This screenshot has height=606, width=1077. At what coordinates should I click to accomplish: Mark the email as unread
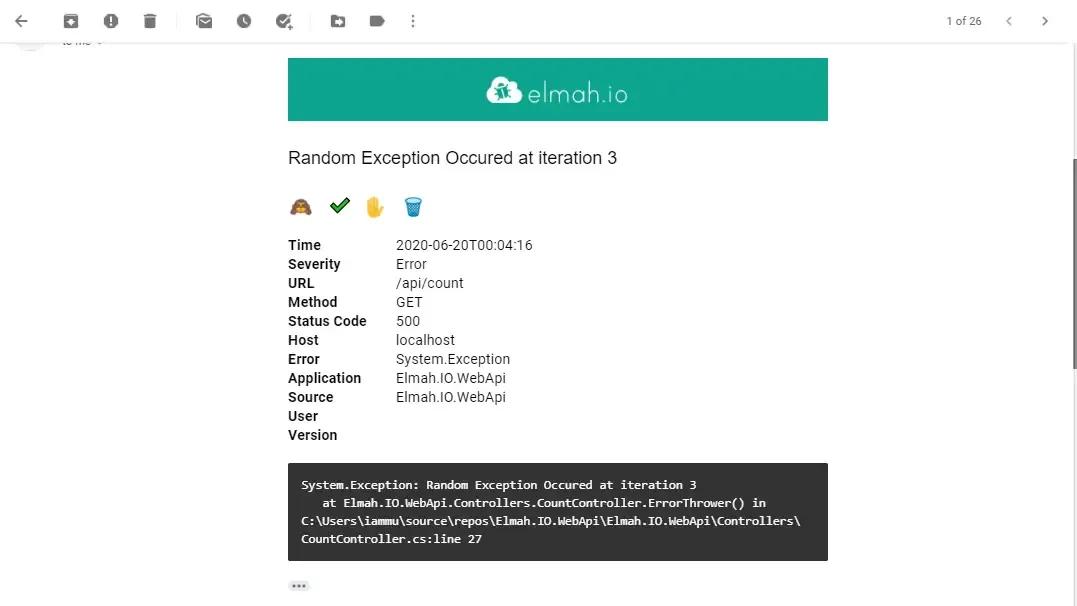(204, 21)
